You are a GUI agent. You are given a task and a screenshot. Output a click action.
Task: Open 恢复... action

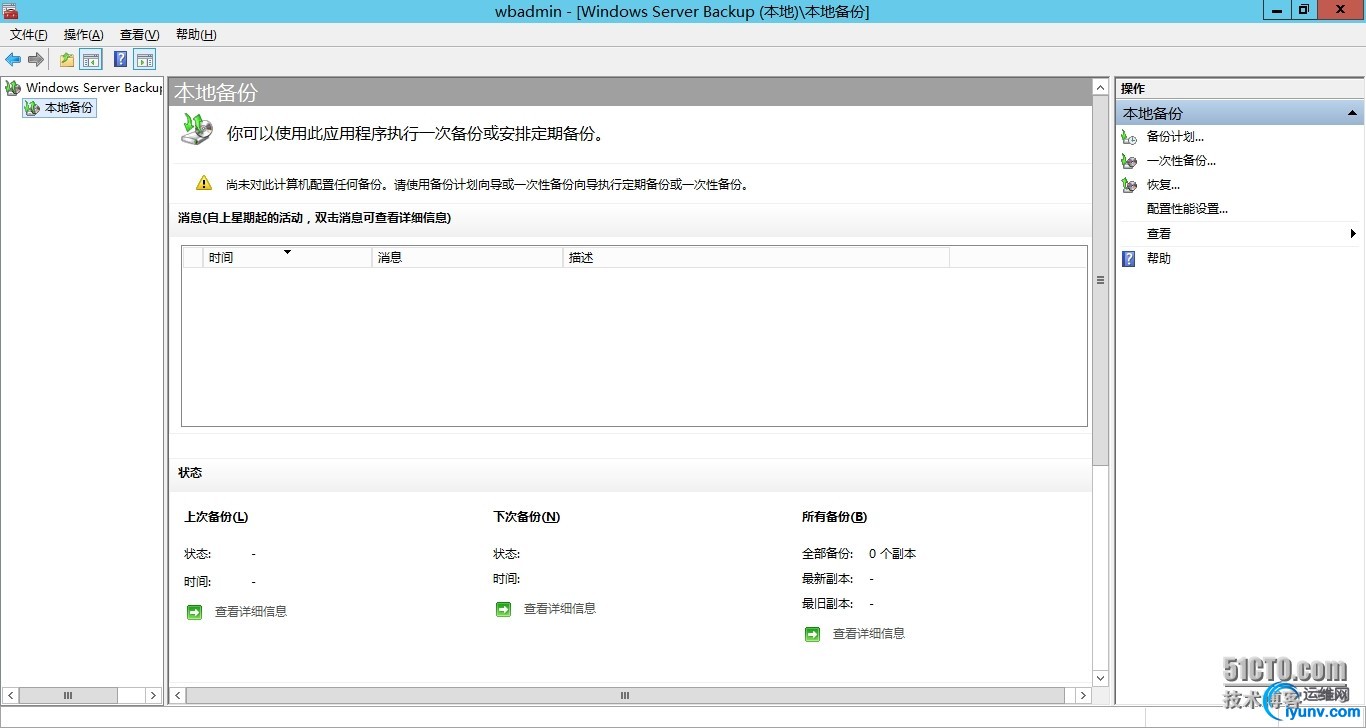pyautogui.click(x=1163, y=185)
